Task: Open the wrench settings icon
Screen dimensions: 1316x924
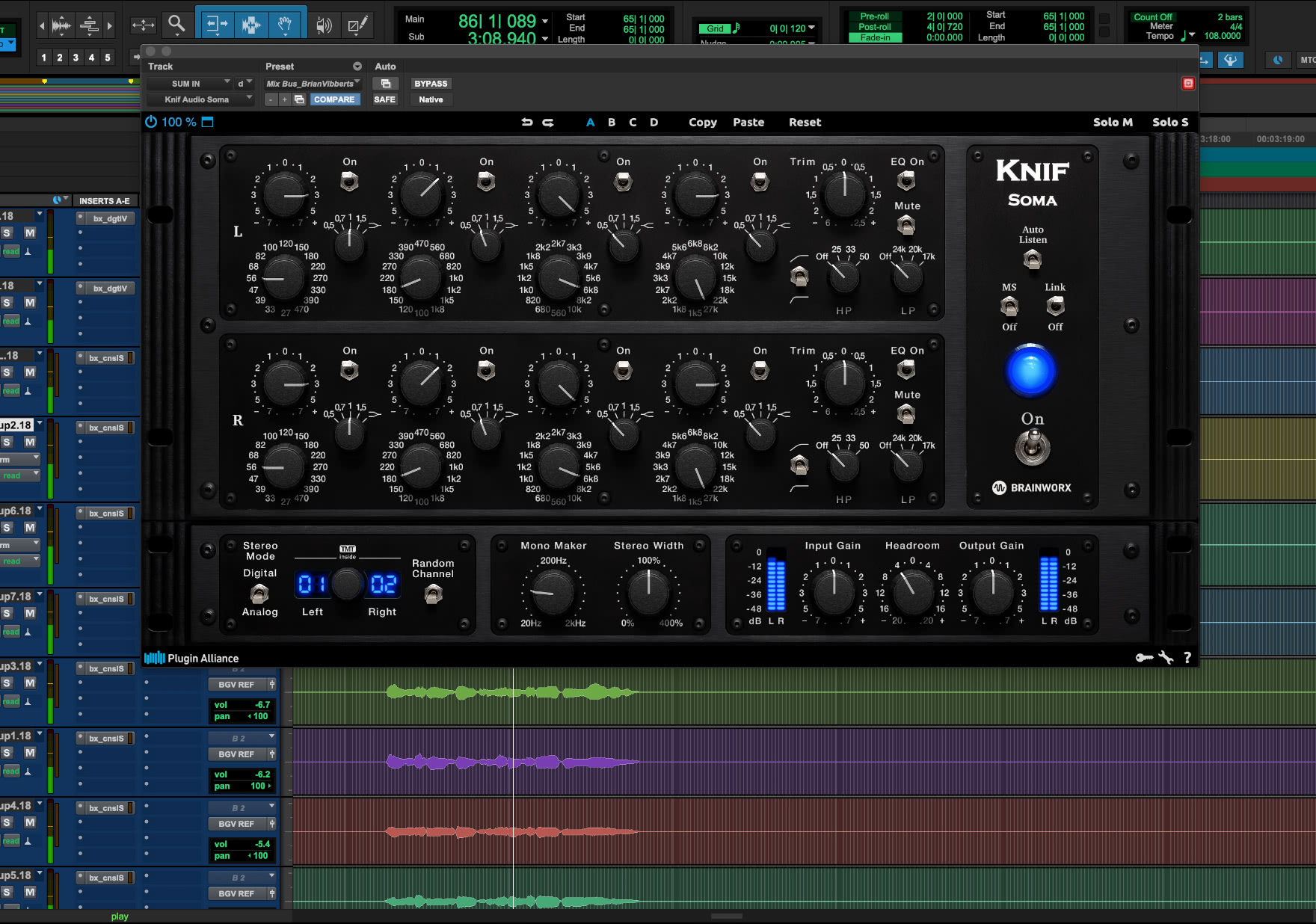Action: [x=1166, y=658]
